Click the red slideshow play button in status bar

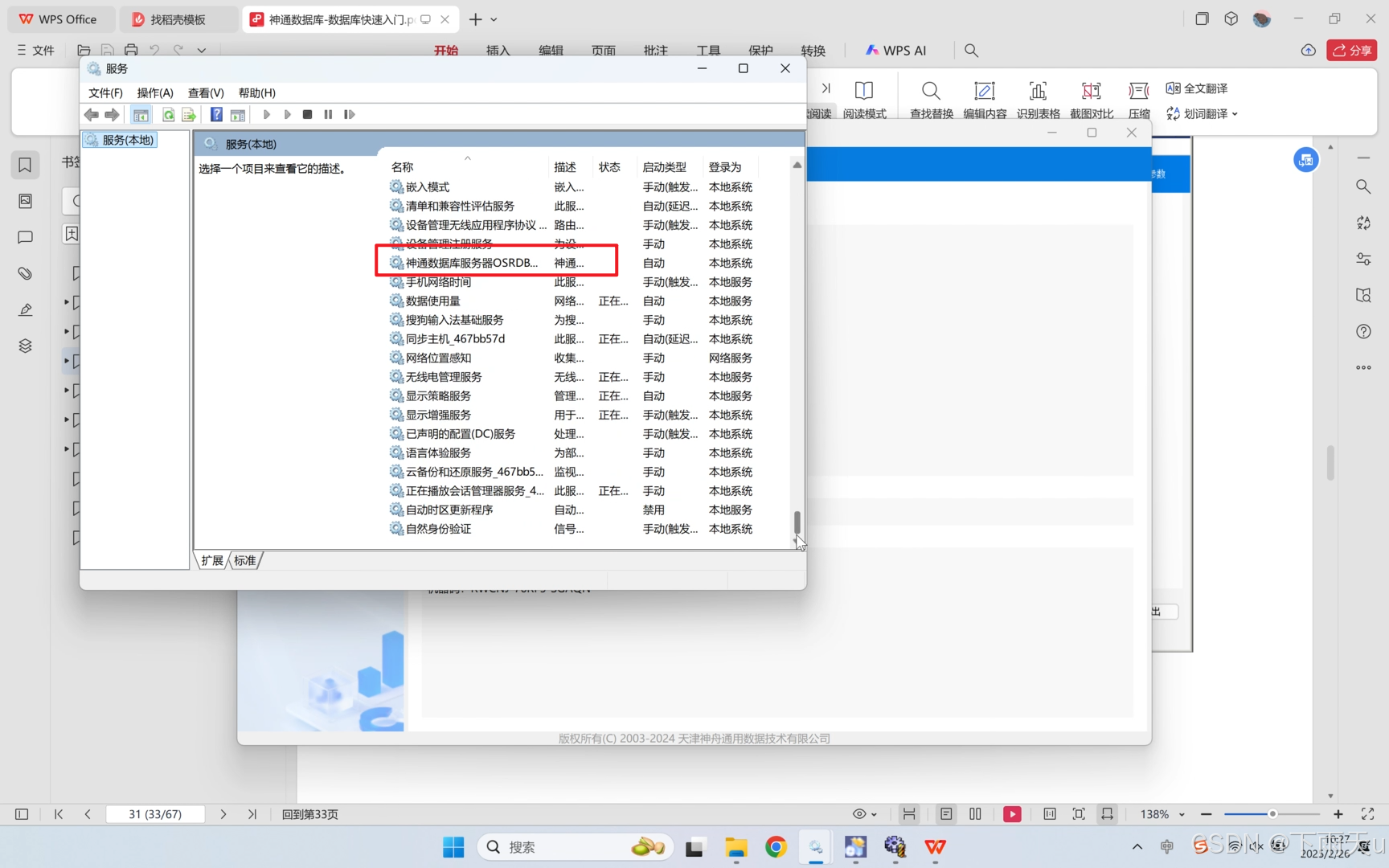1012,814
